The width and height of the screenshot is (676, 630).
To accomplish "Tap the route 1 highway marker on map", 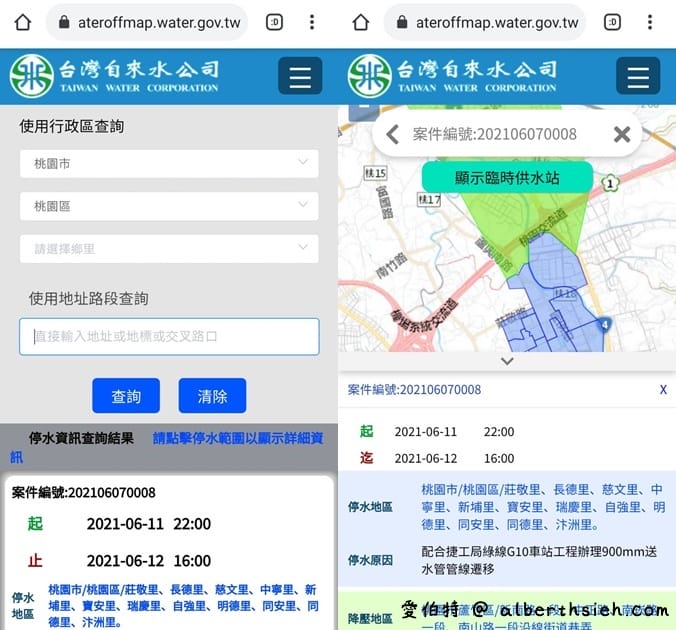I will 610,184.
